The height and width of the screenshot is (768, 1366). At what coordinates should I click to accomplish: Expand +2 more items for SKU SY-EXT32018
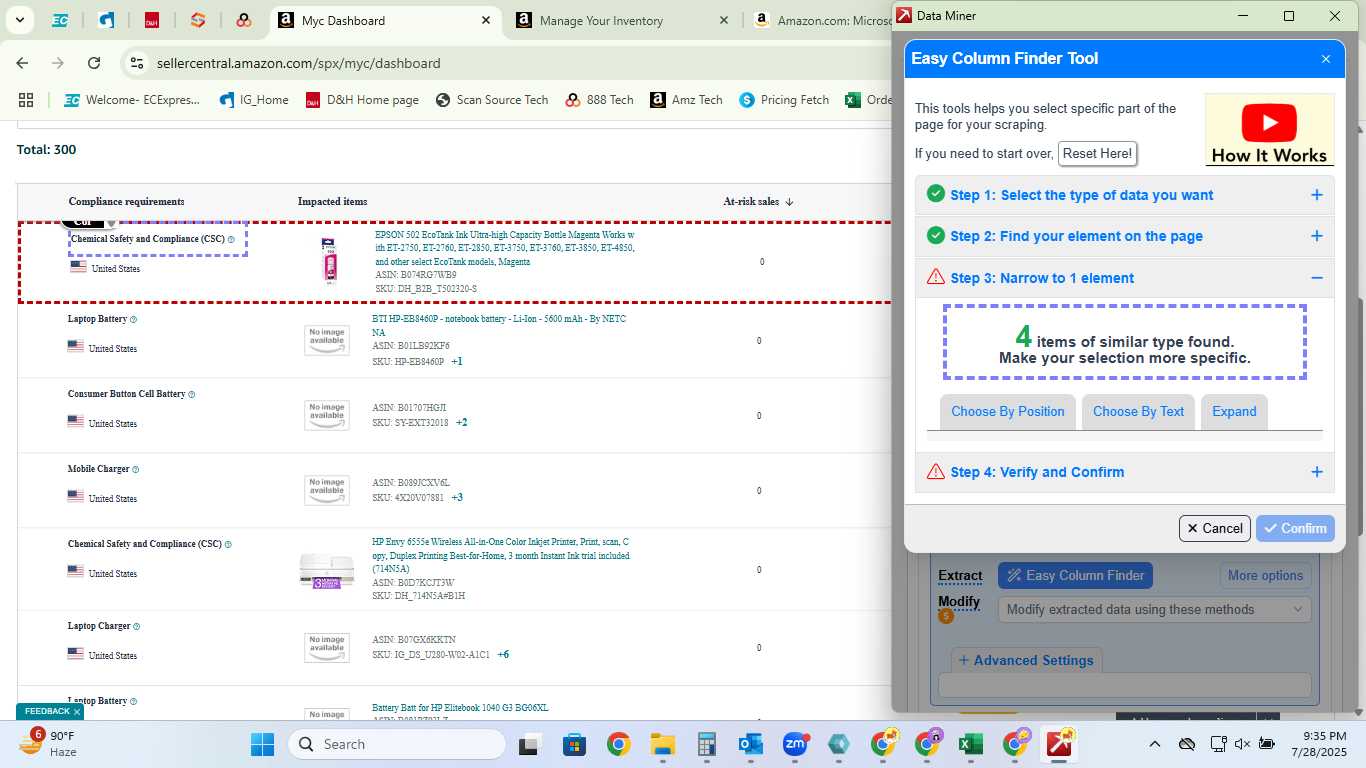[x=462, y=422]
